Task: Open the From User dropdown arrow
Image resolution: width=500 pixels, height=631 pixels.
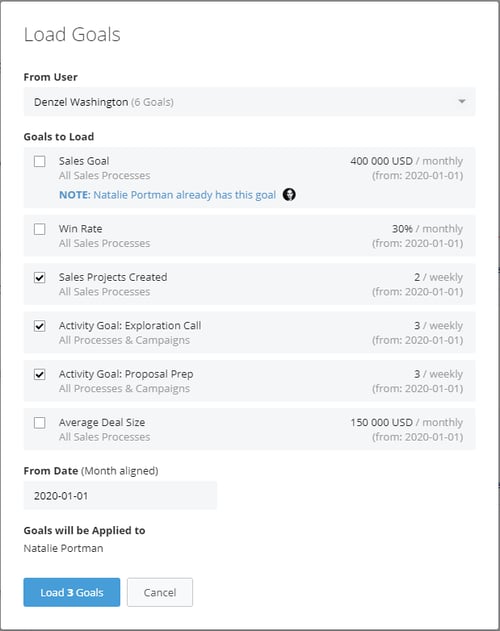Action: coord(462,101)
